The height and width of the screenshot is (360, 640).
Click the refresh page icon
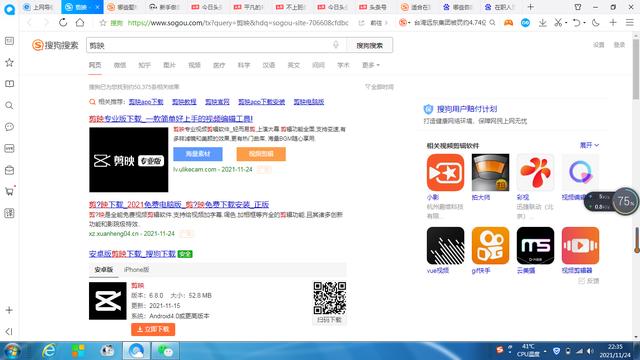pos(63,22)
